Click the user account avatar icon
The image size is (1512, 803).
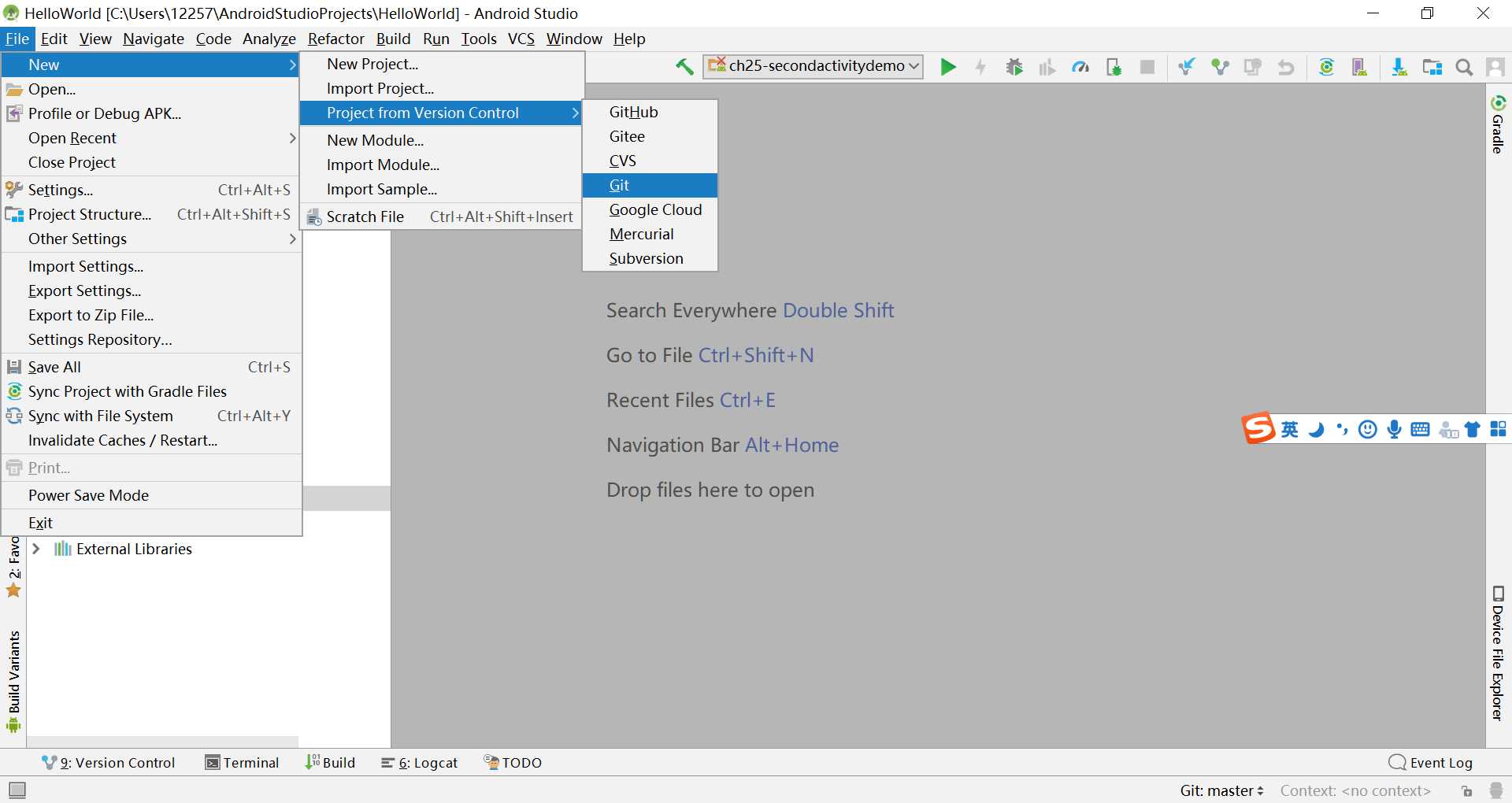pyautogui.click(x=1495, y=67)
